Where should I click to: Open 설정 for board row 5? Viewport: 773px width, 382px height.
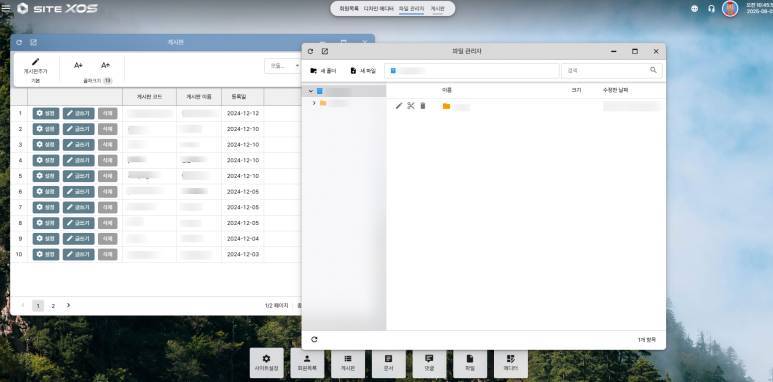tap(46, 176)
